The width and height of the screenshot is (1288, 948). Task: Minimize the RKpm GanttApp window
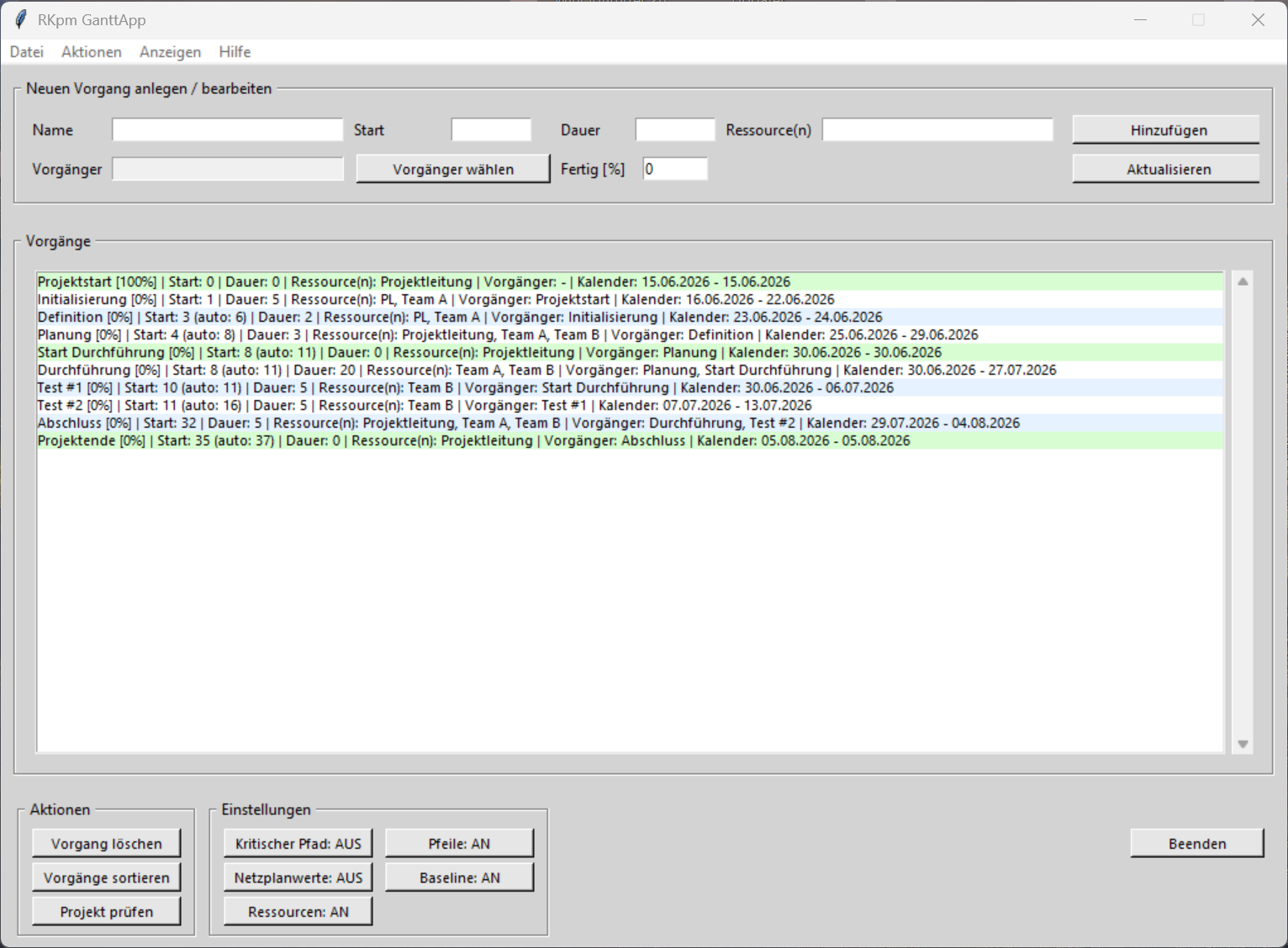tap(1141, 19)
